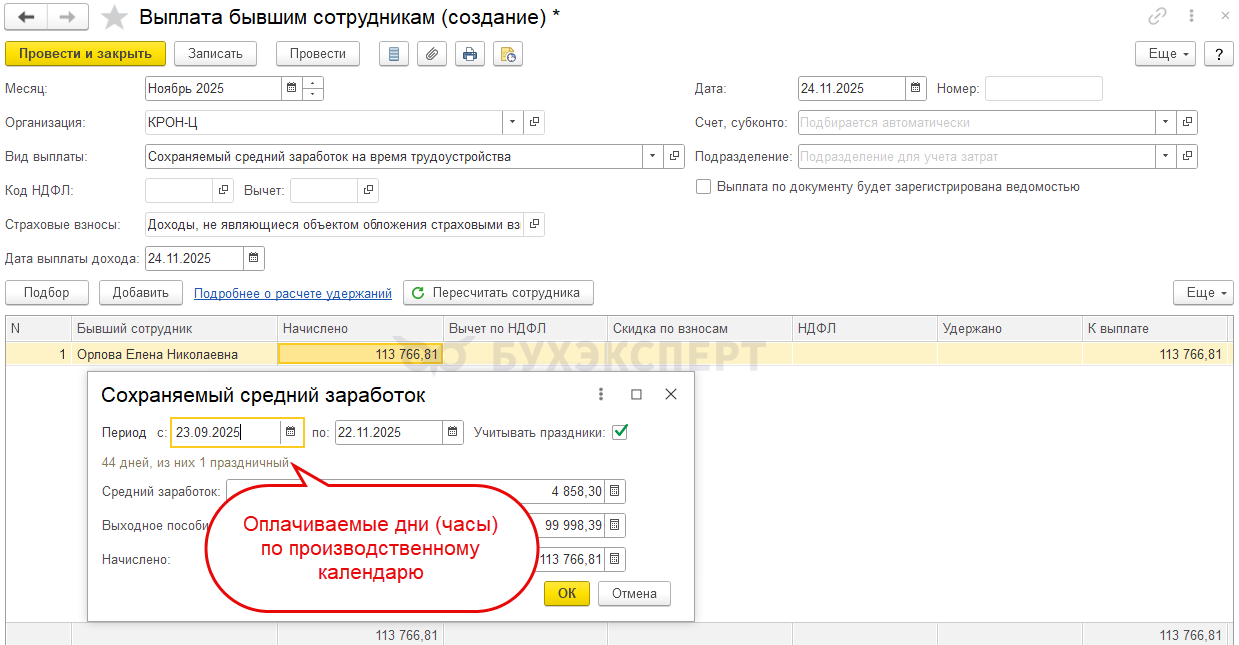Open the Счет, субконто item form icon
Screen dimensions: 1239x645
[1187, 122]
